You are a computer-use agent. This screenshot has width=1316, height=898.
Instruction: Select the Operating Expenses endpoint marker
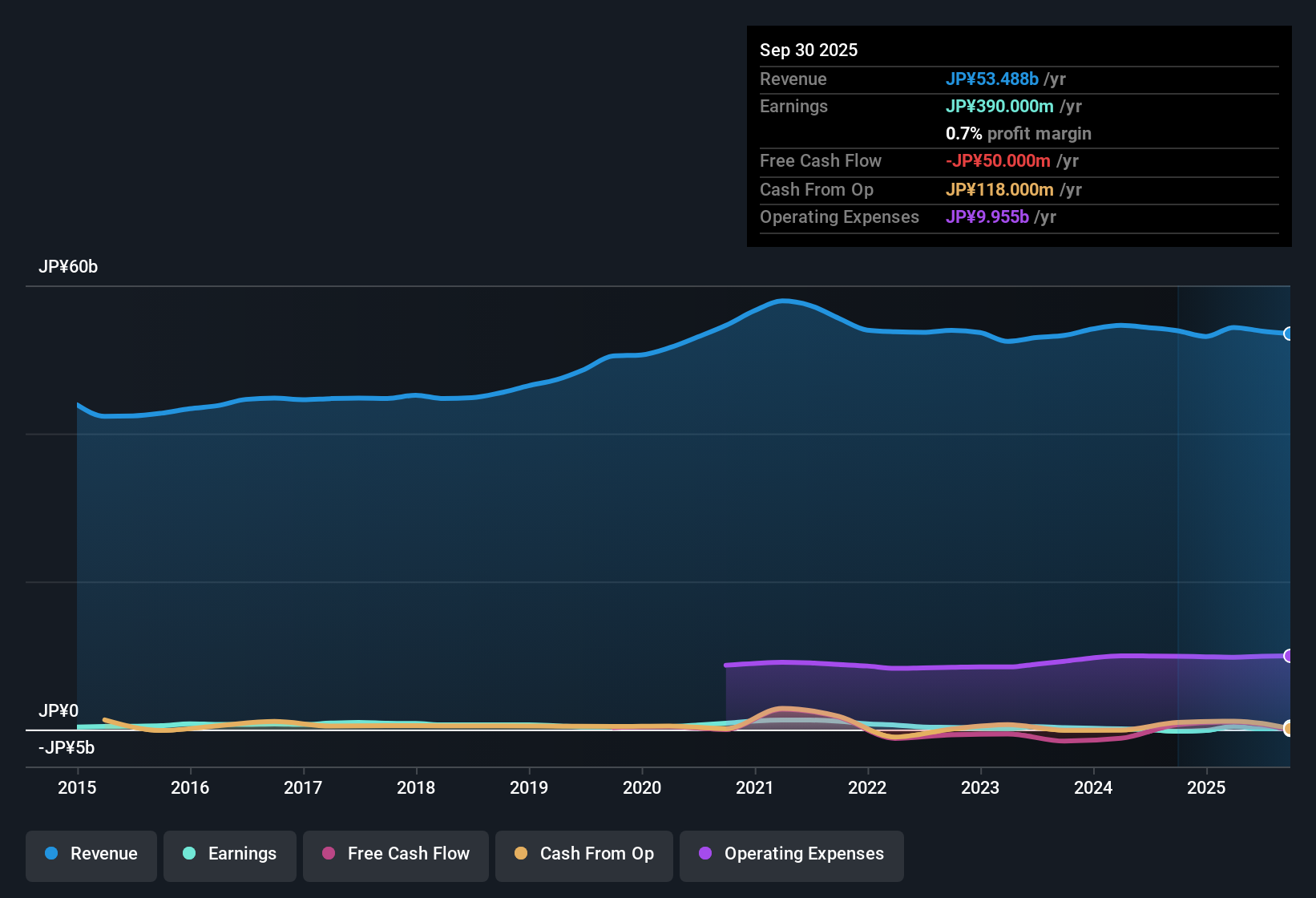1289,656
